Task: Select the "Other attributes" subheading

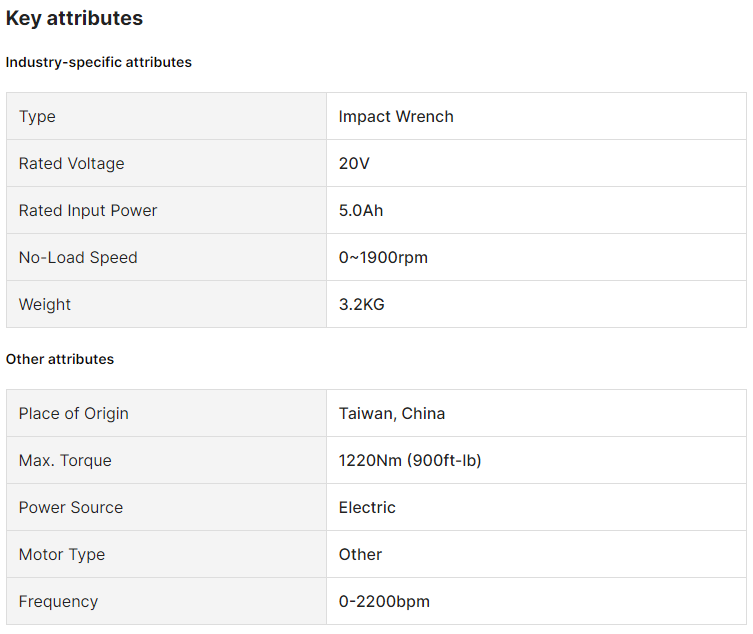Action: click(x=60, y=359)
